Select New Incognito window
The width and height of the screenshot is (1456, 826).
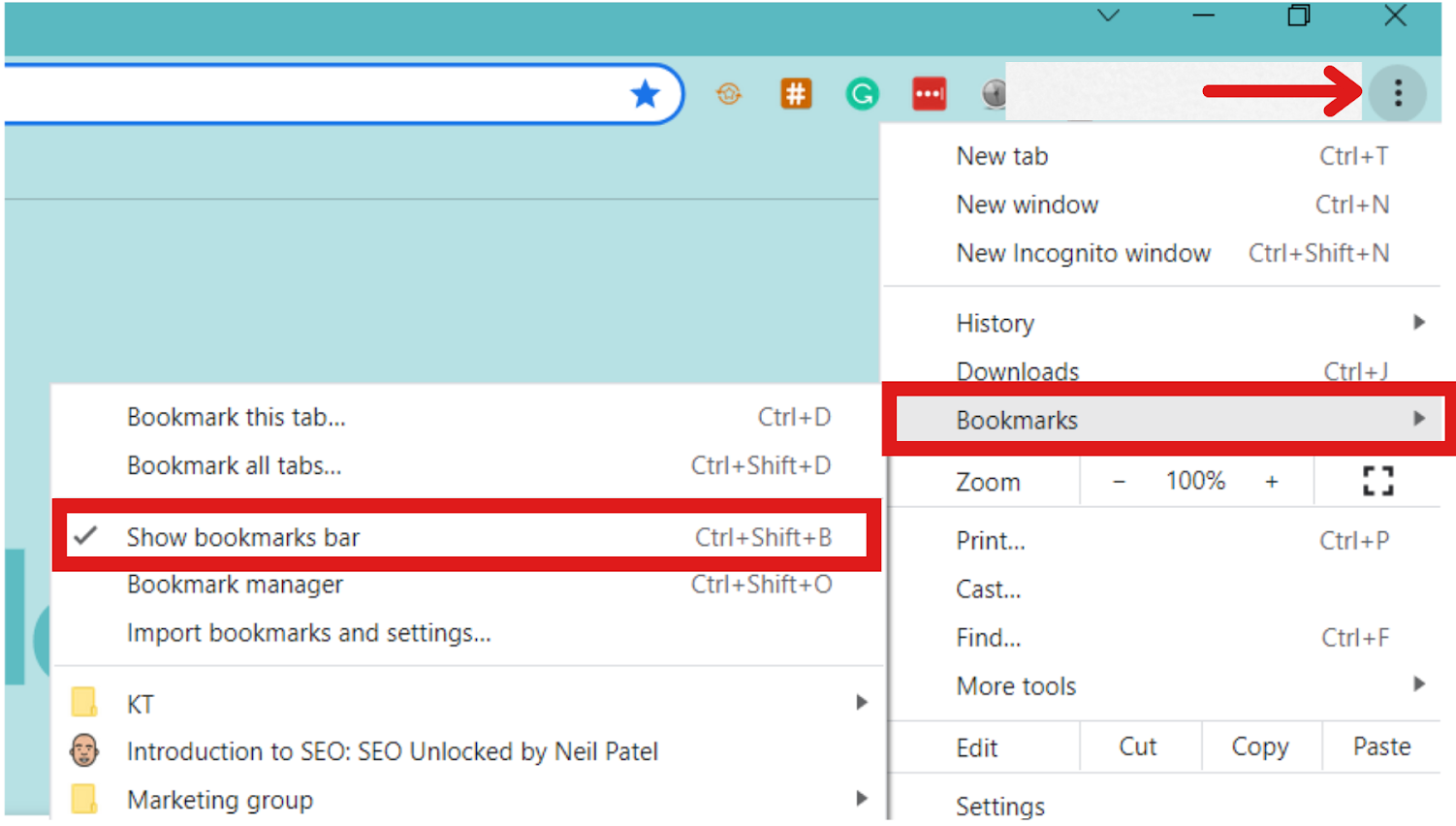(1083, 253)
